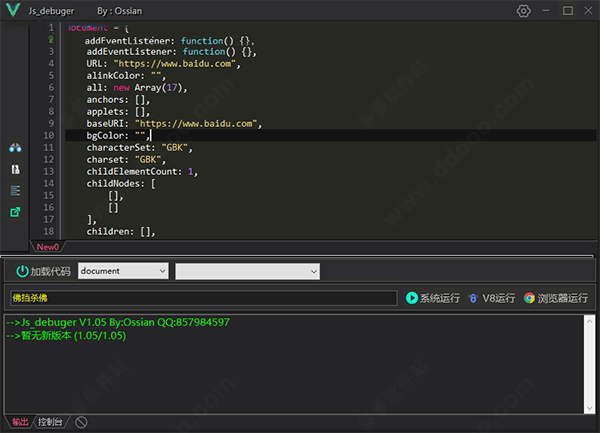This screenshot has width=600, height=433.
Task: Run code with V8运行 button
Action: coord(492,298)
